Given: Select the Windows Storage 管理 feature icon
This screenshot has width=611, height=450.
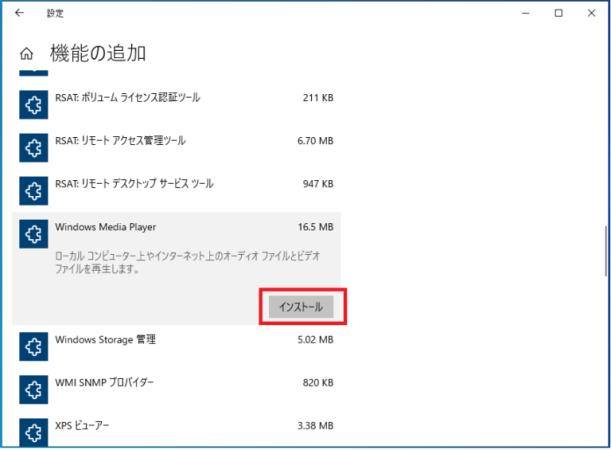Looking at the screenshot, I should pyautogui.click(x=34, y=347).
